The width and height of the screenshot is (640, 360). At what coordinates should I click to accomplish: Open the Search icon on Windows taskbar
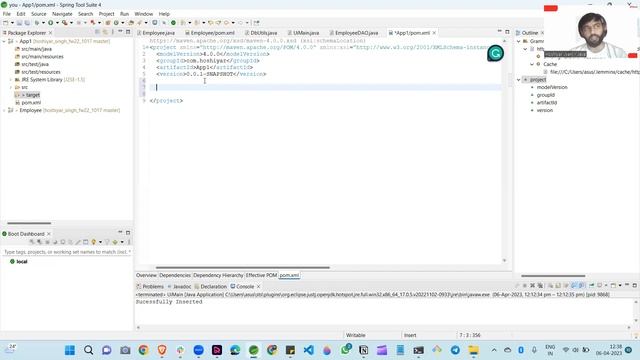[x=88, y=350]
